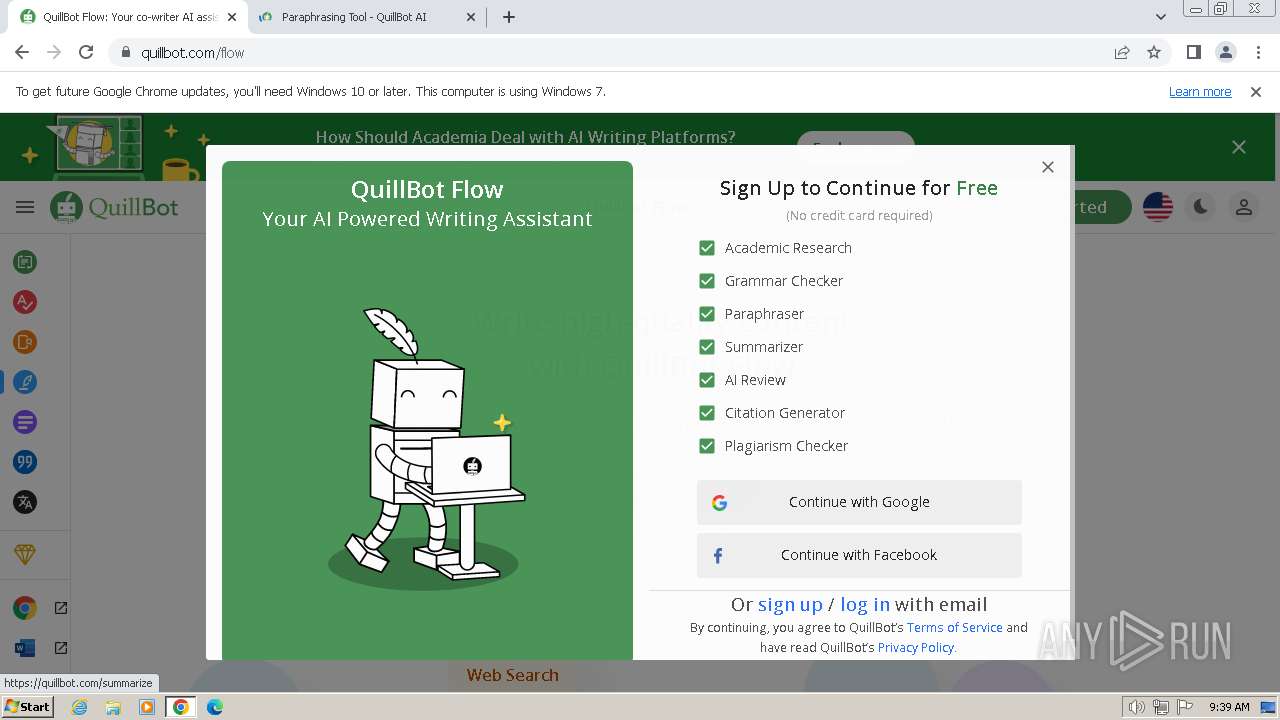The height and width of the screenshot is (720, 1280).
Task: Launch Internet Explorer from taskbar
Action: click(80, 707)
